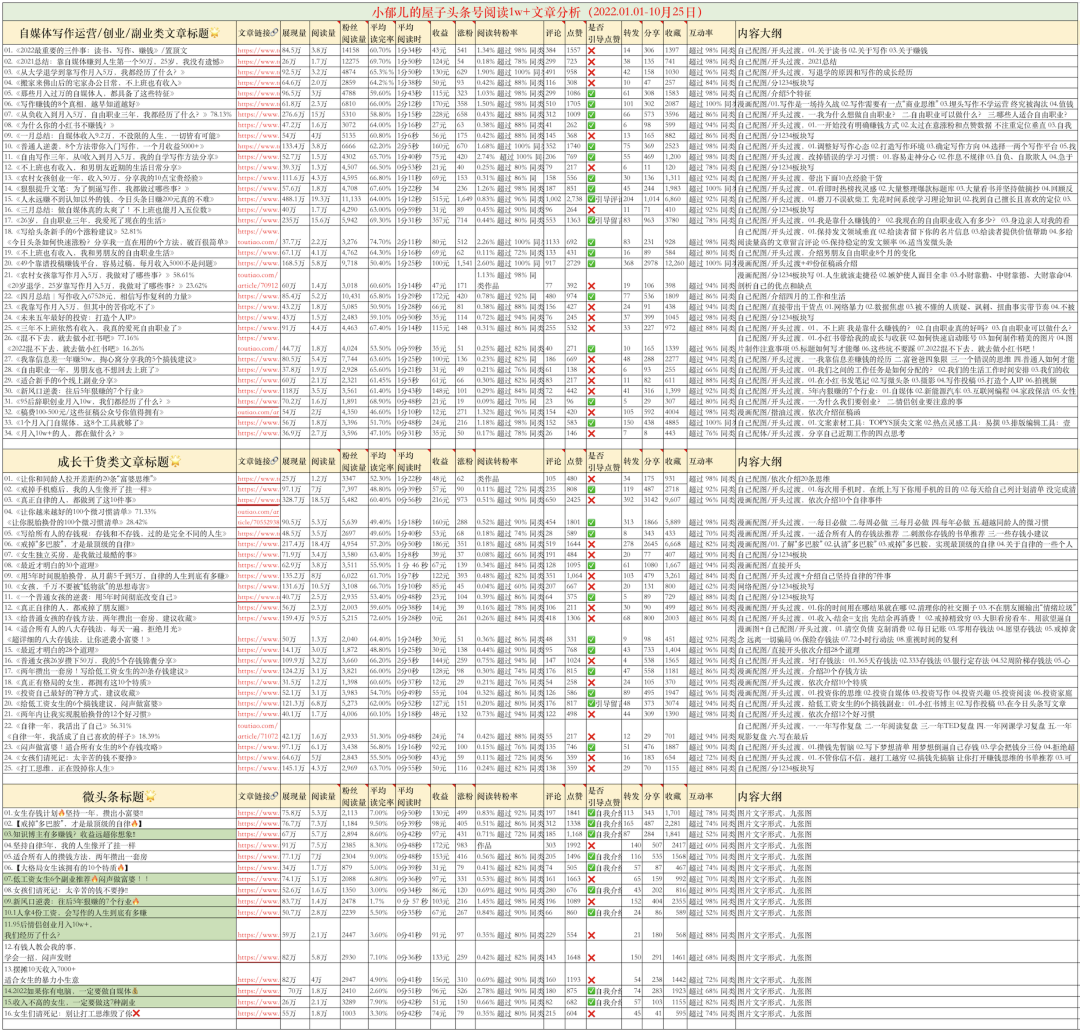Click the green check for 《农村女孩创业一年，收入50万》
Screen dimensions: 1080x1032
(591, 178)
